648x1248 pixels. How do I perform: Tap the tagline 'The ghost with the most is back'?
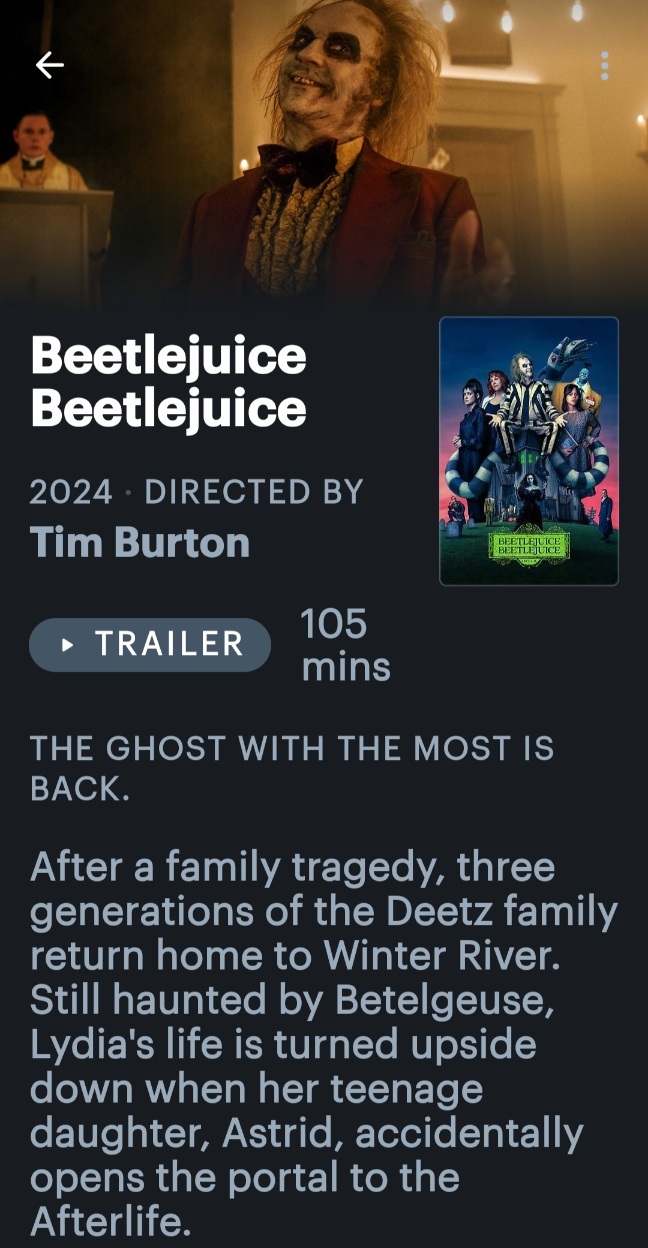[x=291, y=767]
